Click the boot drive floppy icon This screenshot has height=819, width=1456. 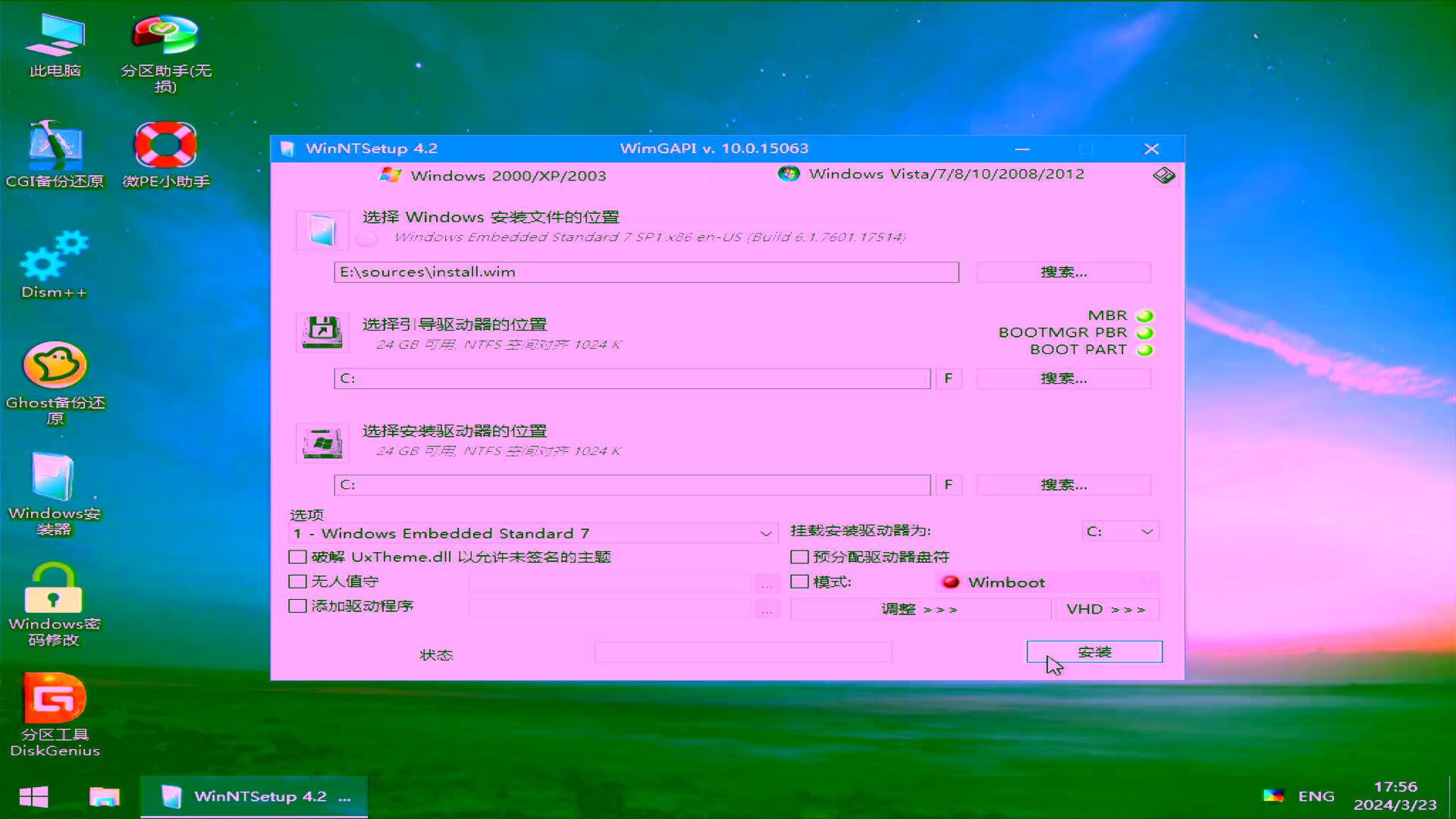pos(322,333)
